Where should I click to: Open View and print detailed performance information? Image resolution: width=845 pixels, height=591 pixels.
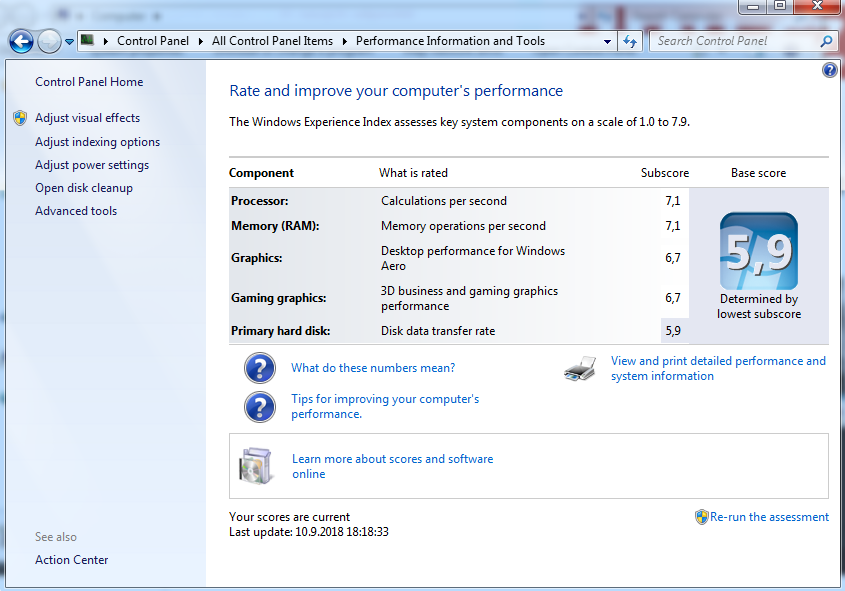718,368
